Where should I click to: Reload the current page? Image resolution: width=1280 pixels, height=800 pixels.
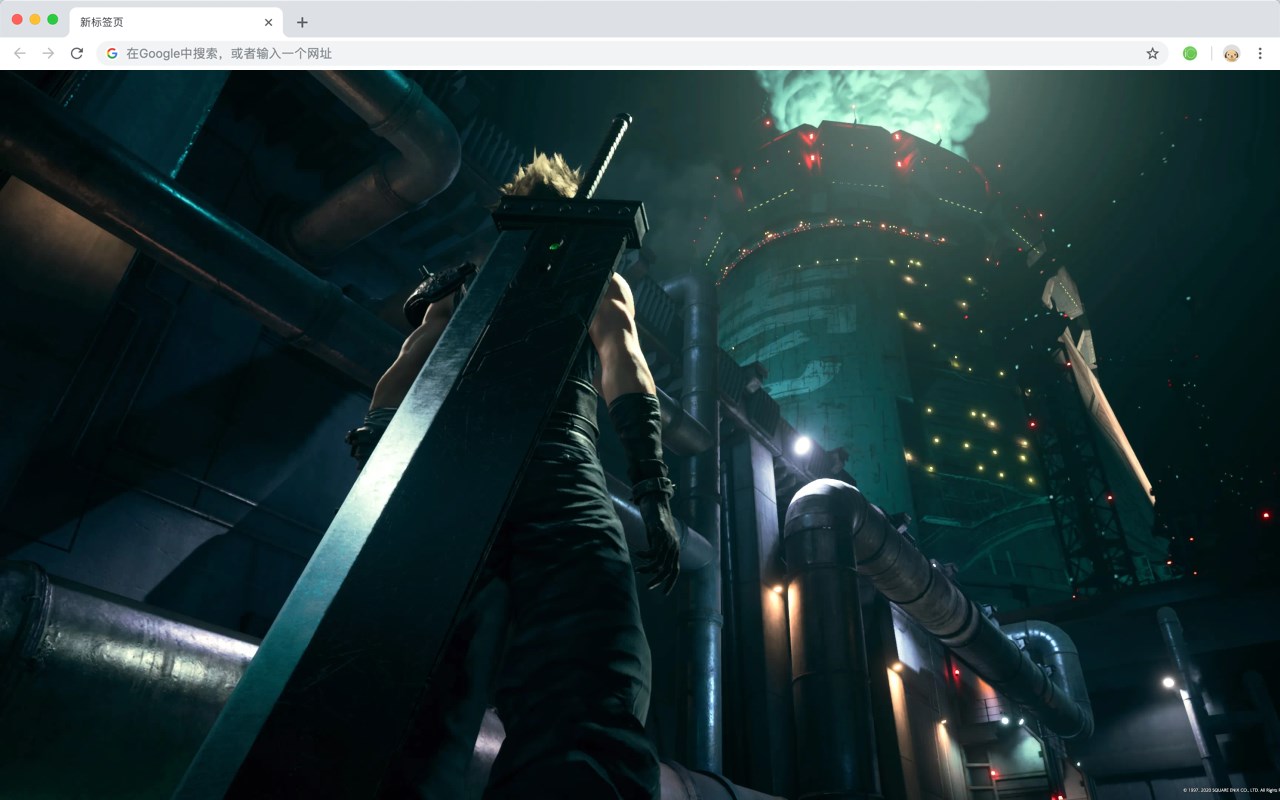(x=76, y=53)
